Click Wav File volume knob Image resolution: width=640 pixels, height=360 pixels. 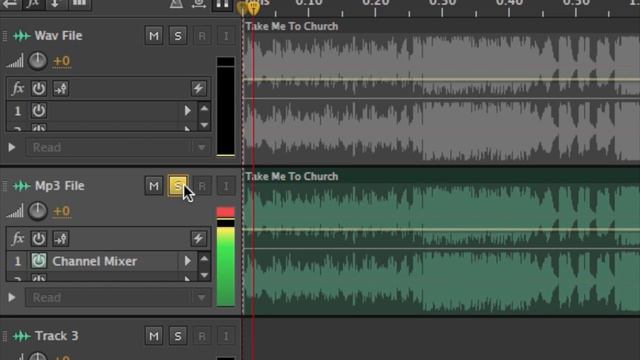click(x=38, y=61)
